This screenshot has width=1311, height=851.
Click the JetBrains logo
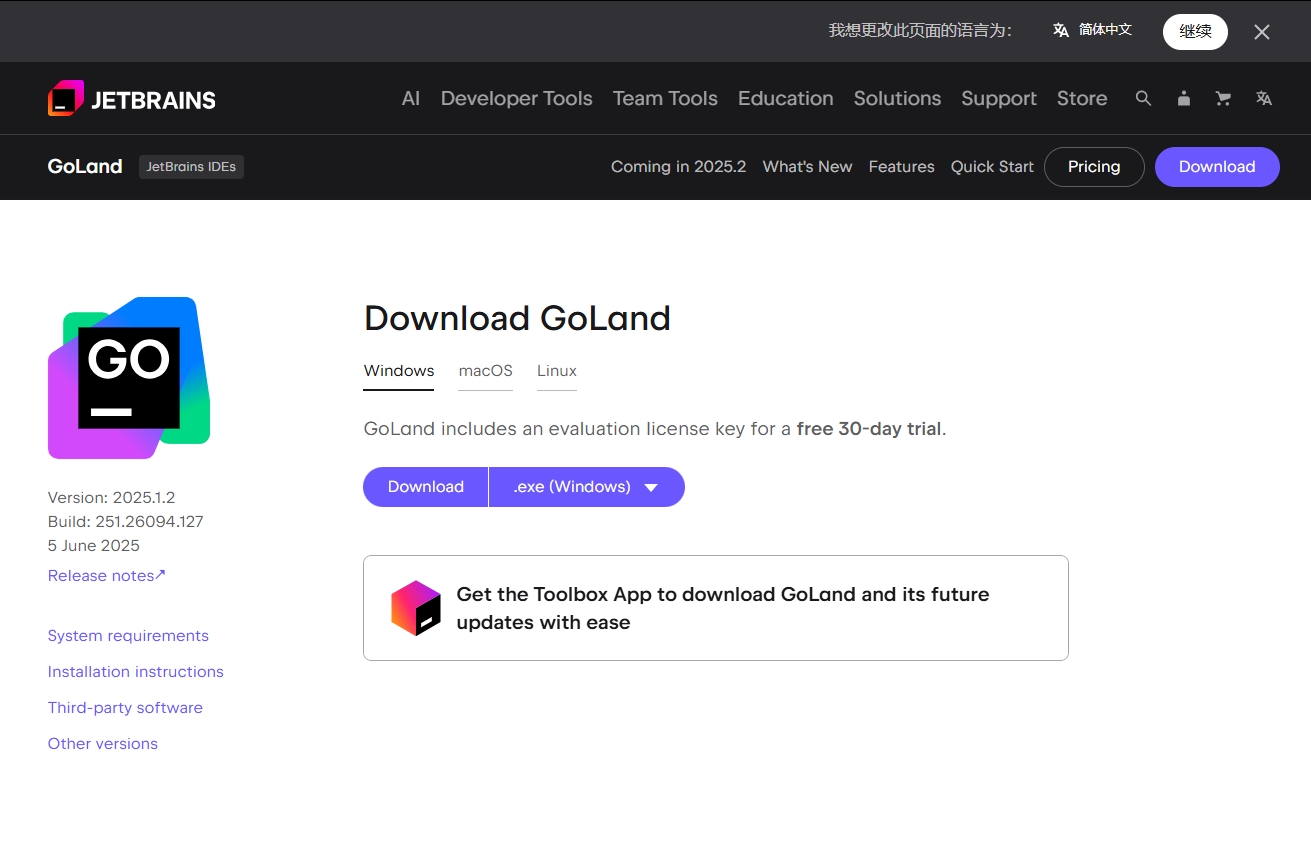point(132,98)
